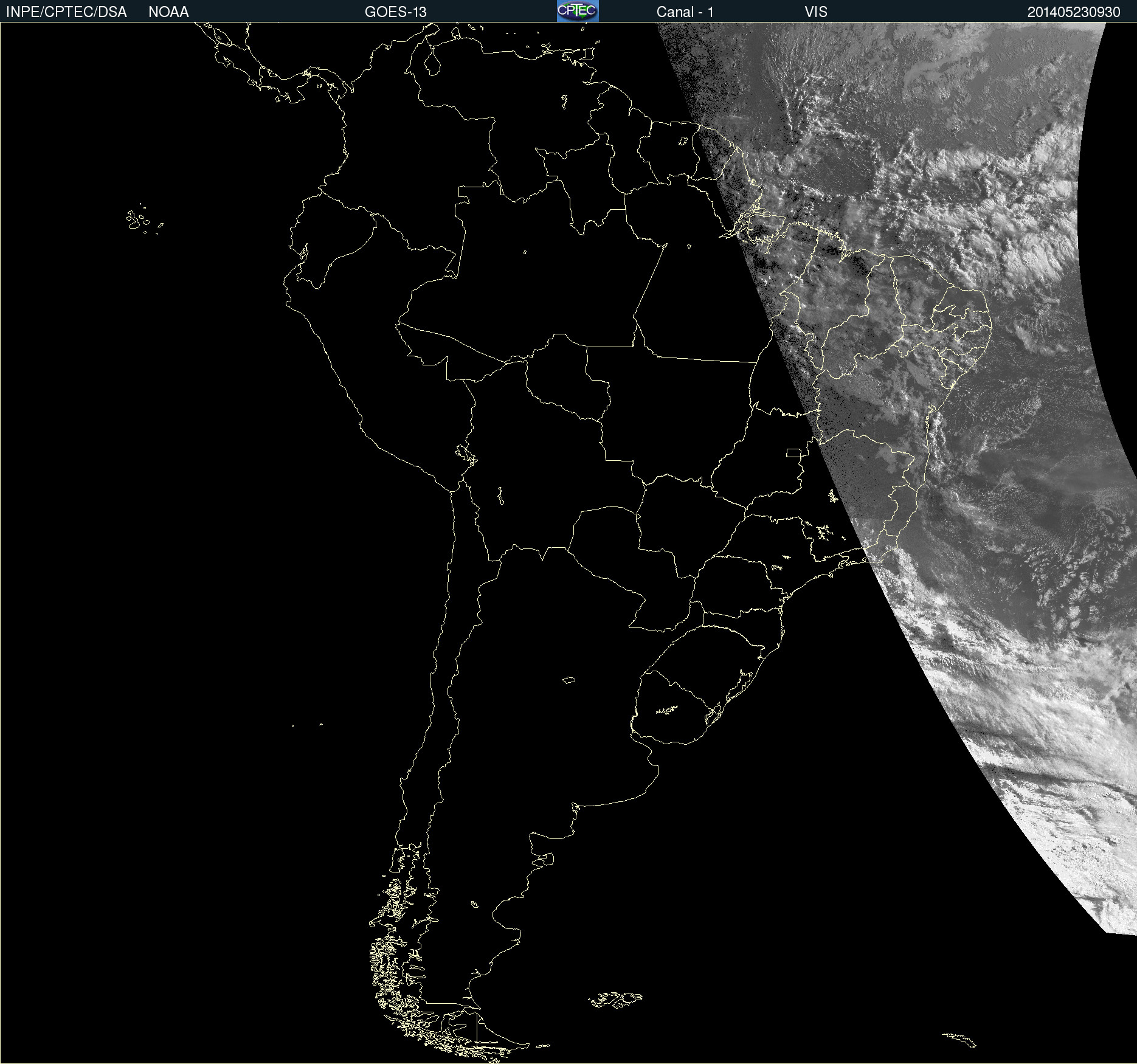Viewport: 1137px width, 1064px height.
Task: Click the Canal - 1 label
Action: [x=685, y=12]
